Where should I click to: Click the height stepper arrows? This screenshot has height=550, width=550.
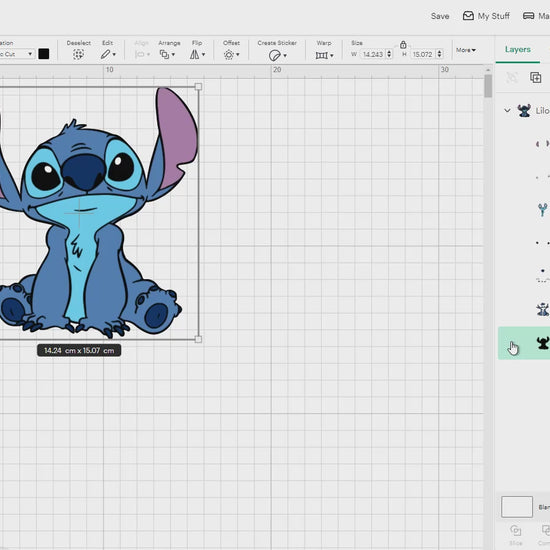(x=439, y=54)
